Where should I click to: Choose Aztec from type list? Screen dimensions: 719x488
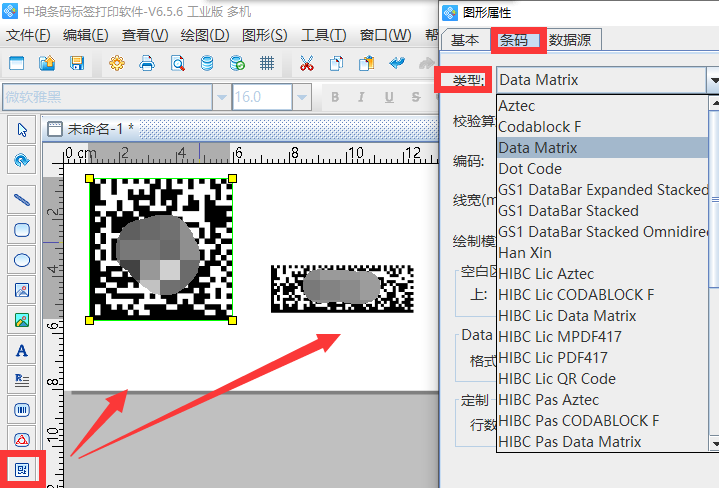[603, 106]
